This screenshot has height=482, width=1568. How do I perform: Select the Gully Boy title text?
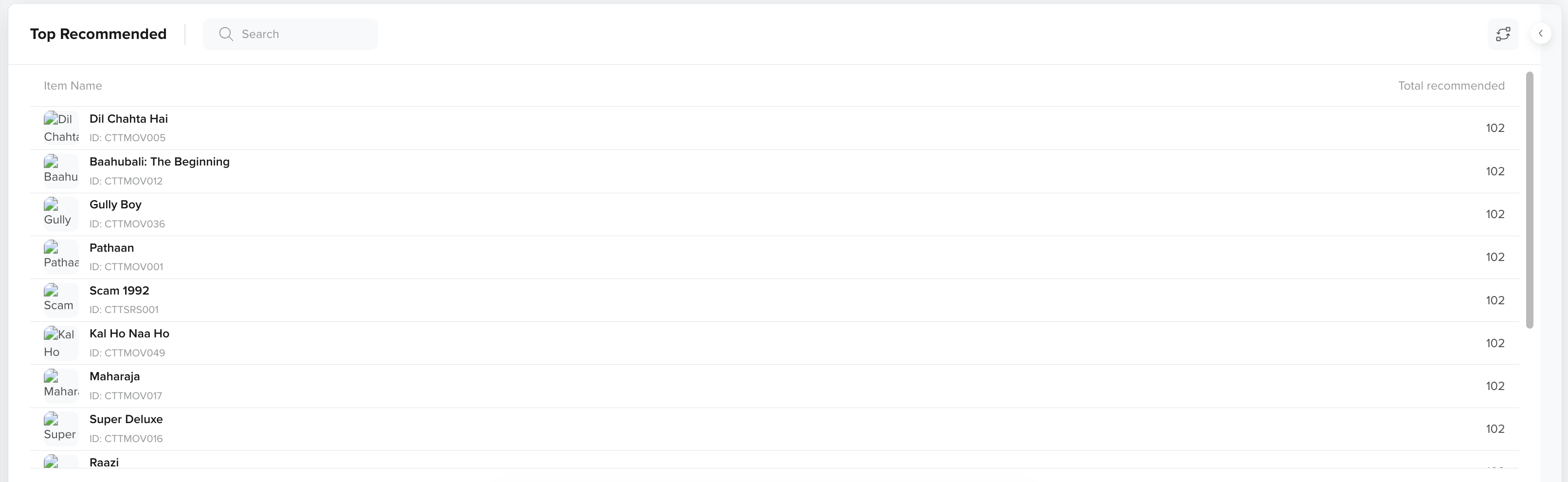pos(115,205)
